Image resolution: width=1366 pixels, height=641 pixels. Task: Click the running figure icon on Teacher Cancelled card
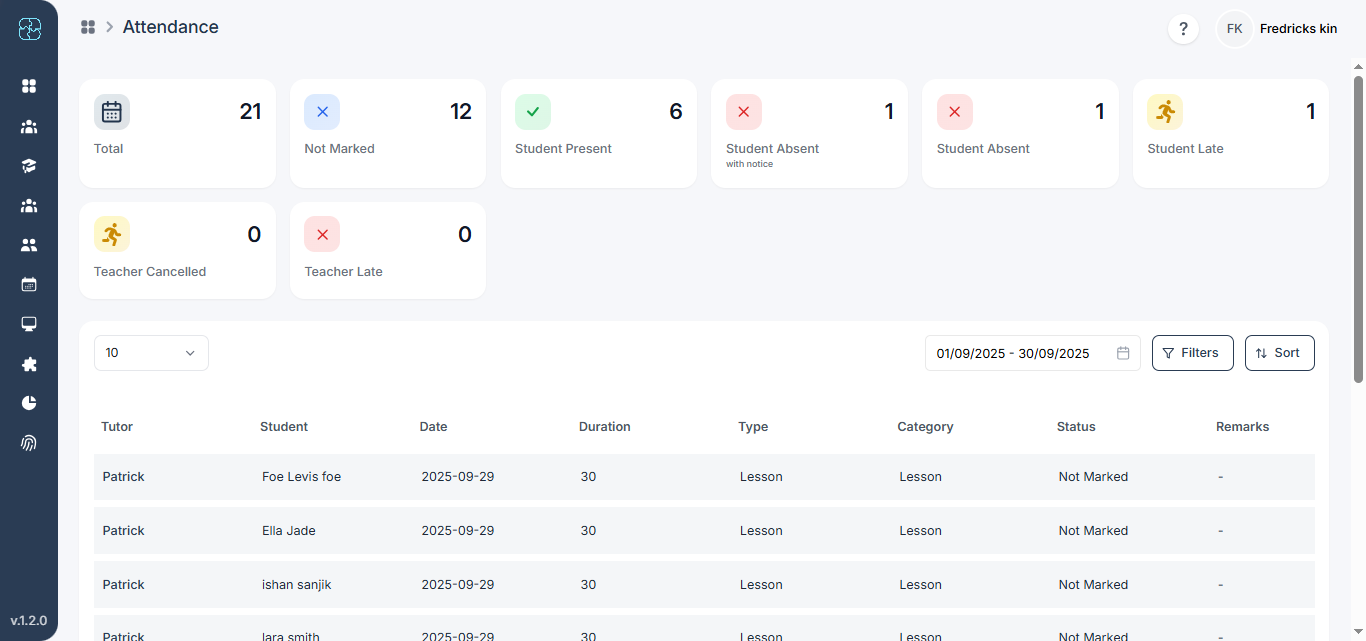pos(112,235)
